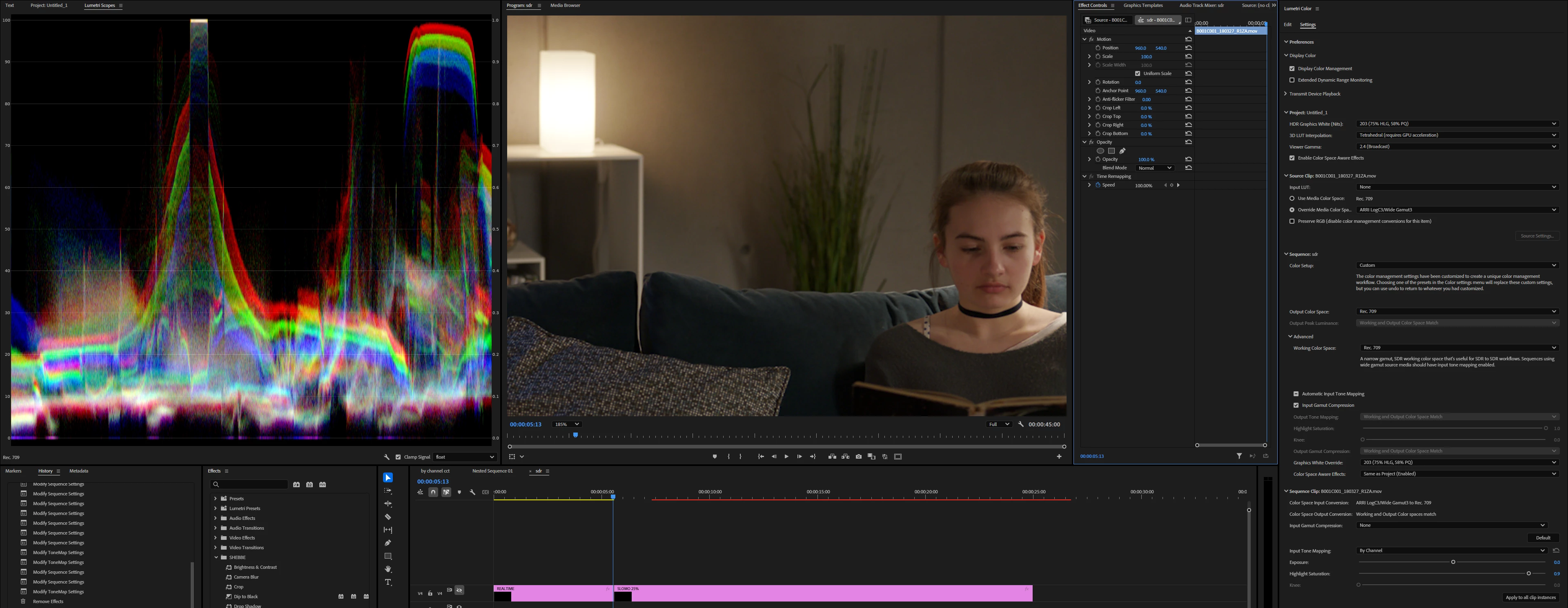Viewport: 1568px width, 608px height.
Task: Switch to Media Browser tab
Action: click(x=565, y=5)
